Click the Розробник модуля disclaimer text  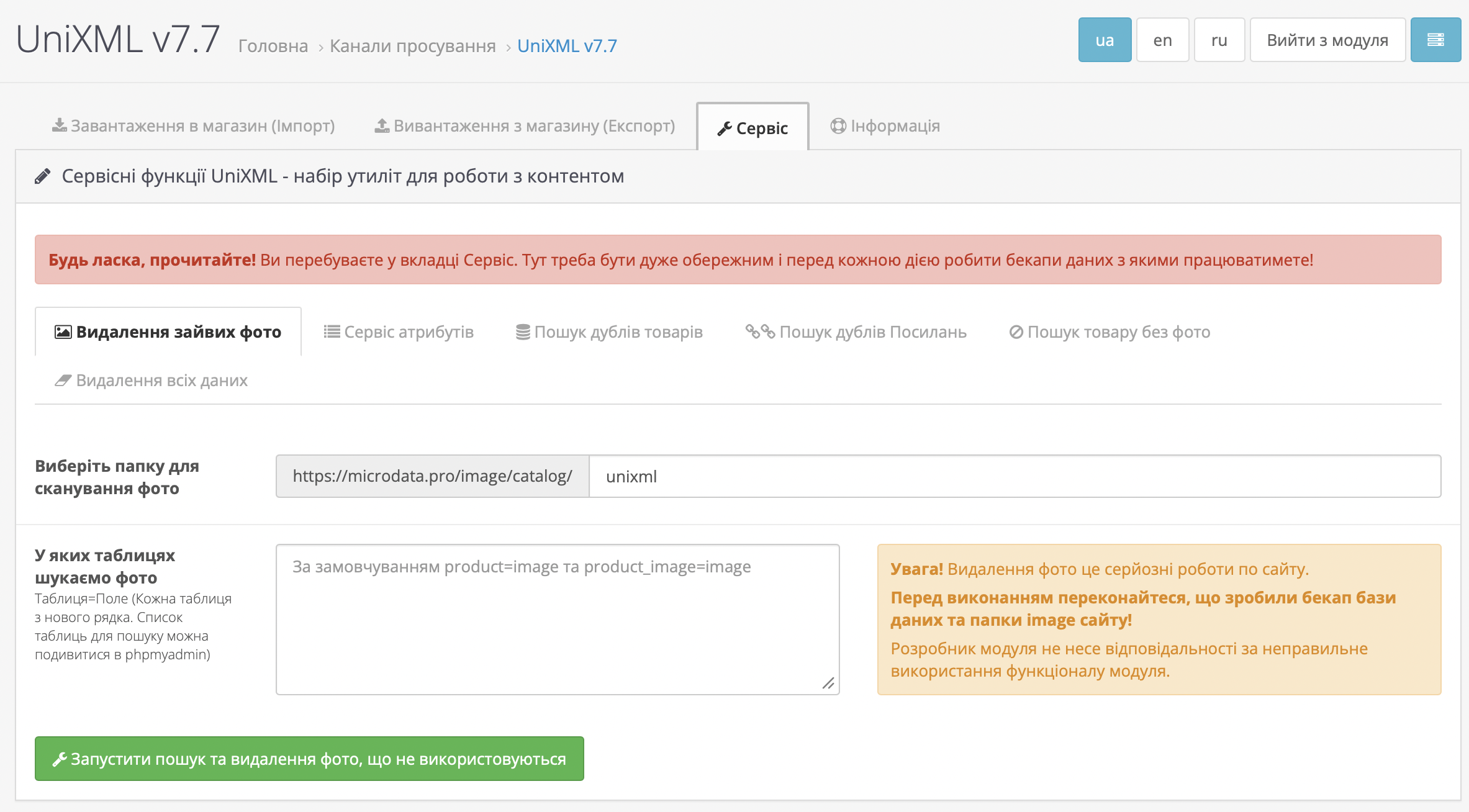point(1129,660)
